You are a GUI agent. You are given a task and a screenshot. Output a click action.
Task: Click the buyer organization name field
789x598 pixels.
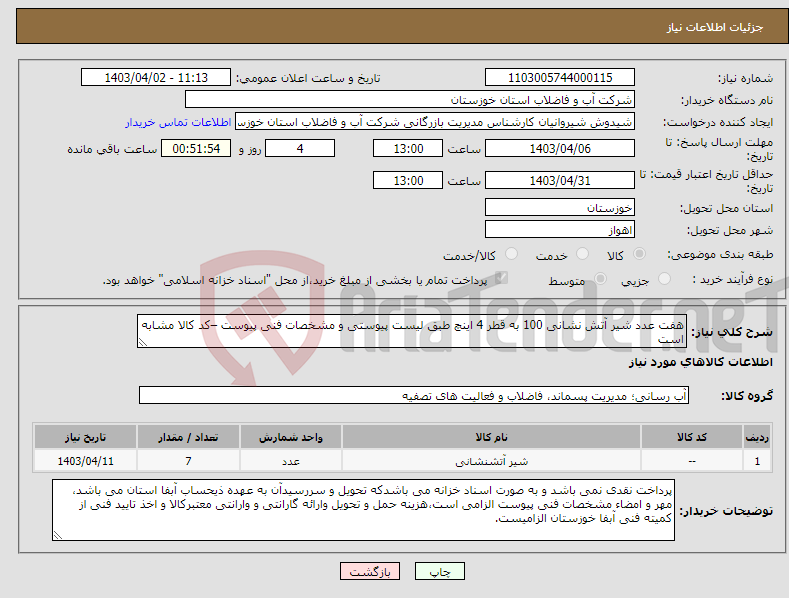(409, 100)
